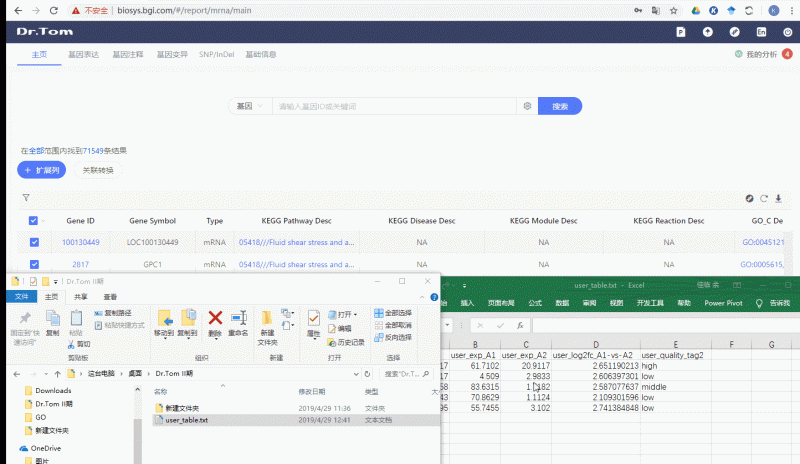This screenshot has width=800, height=464.
Task: Click the gene ID search input field
Action: coord(395,106)
